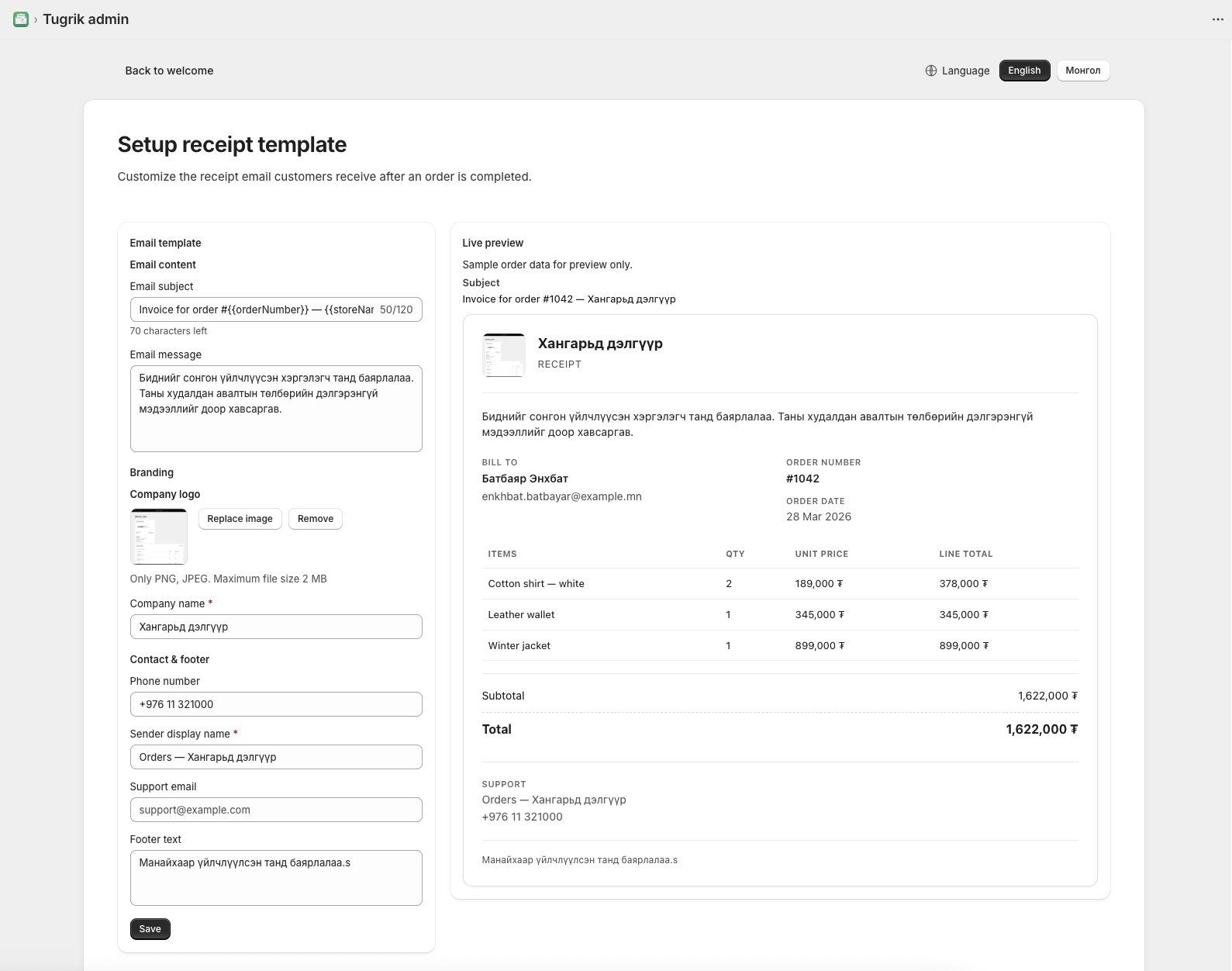Save the receipt template
The image size is (1232, 971).
[150, 929]
